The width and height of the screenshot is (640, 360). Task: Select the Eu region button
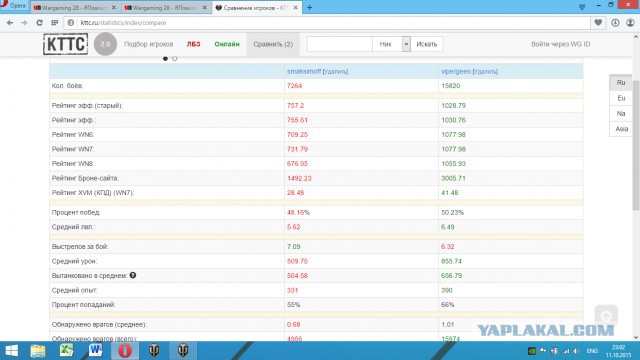pyautogui.click(x=621, y=98)
